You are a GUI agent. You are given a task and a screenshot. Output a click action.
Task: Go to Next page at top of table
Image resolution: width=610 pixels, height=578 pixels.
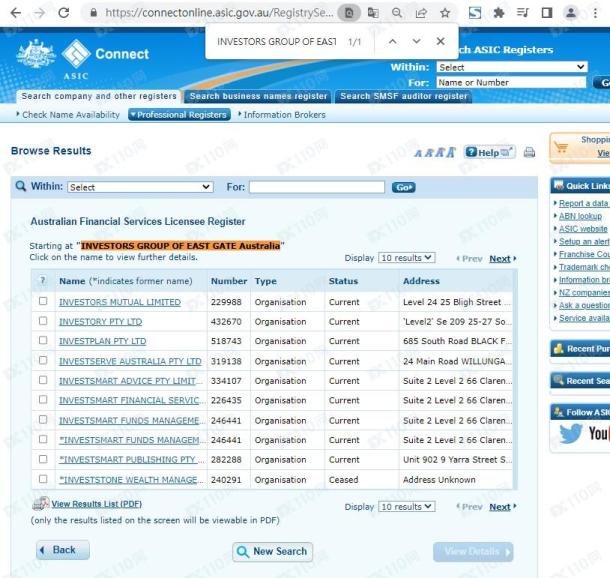pos(500,259)
